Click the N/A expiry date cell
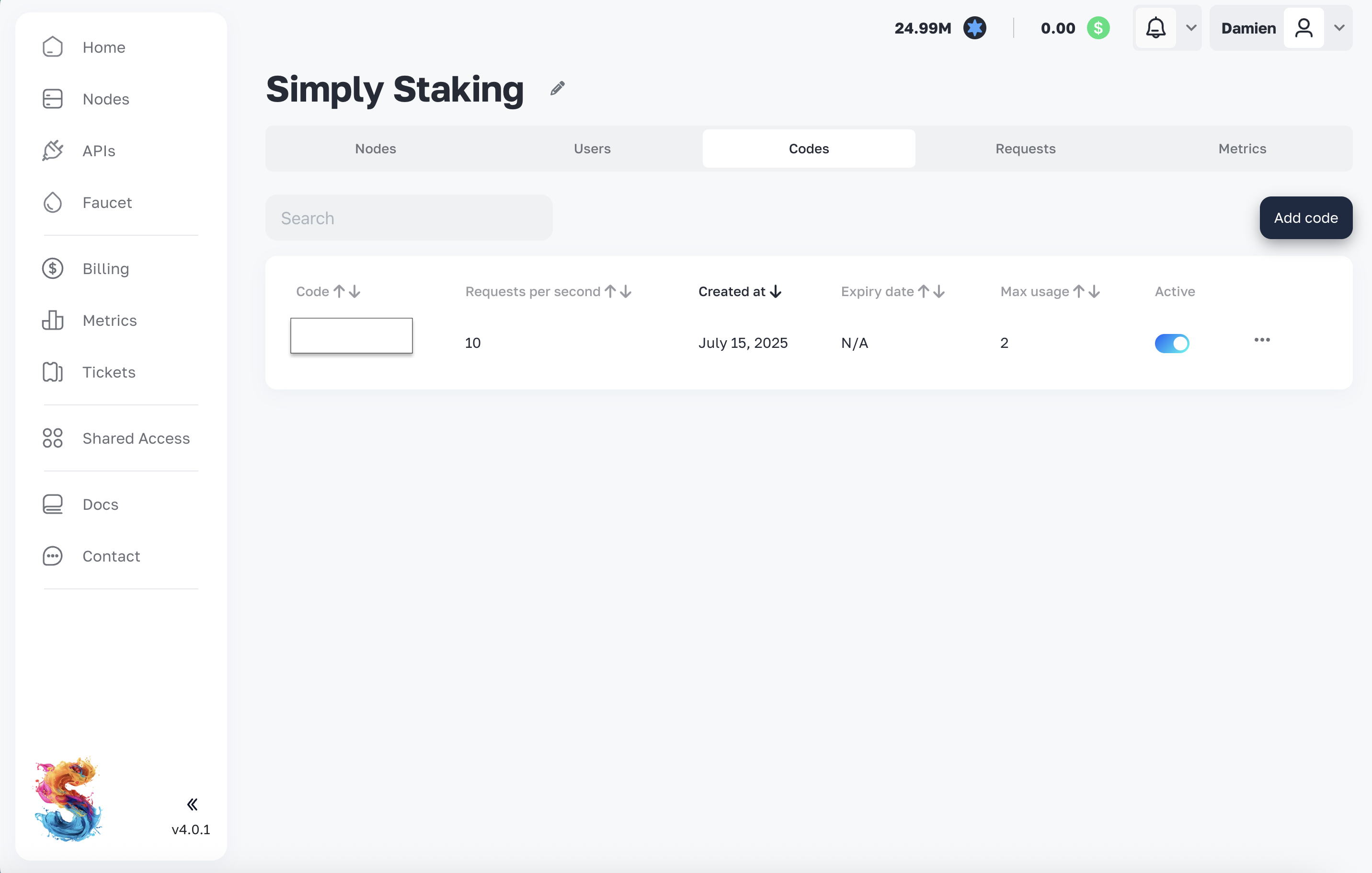The width and height of the screenshot is (1372, 873). click(855, 343)
